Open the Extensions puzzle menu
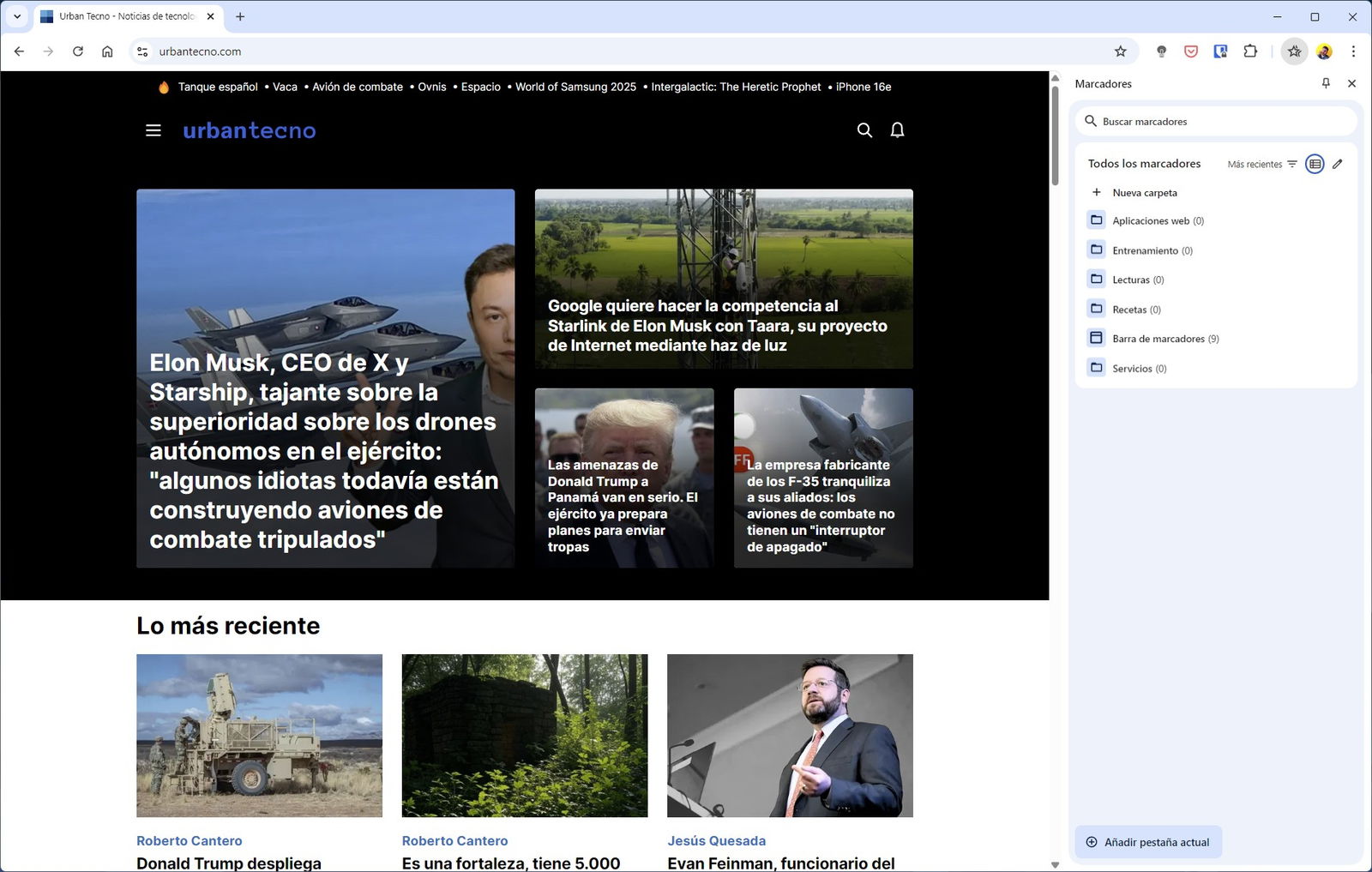 tap(1250, 51)
